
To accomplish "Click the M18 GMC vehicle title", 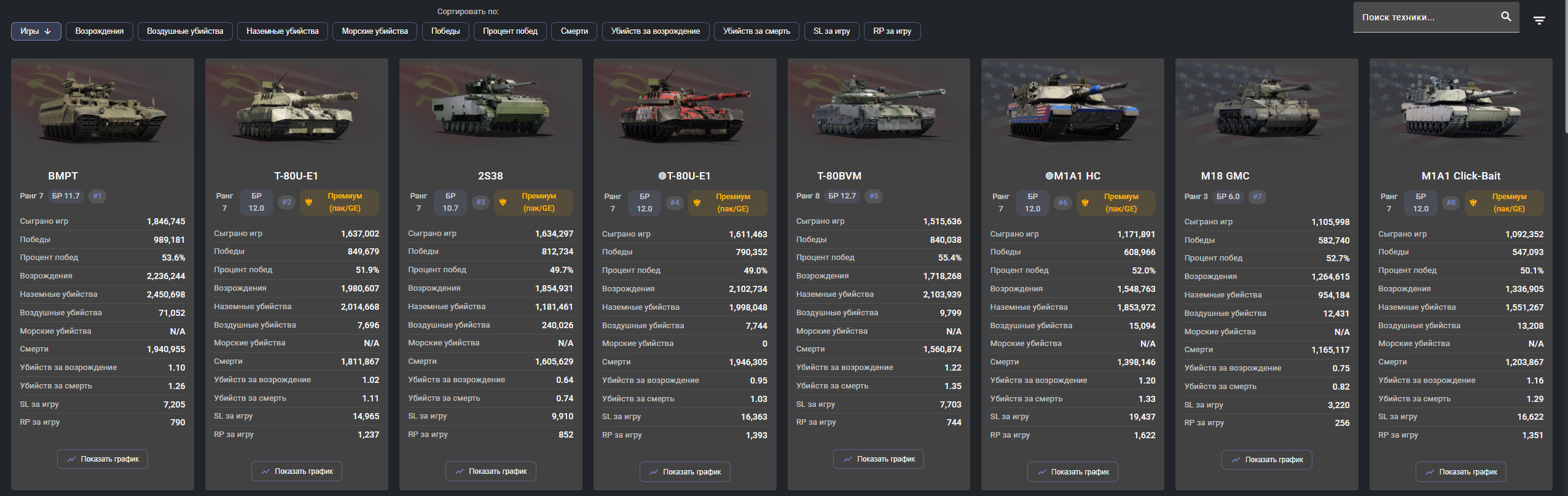I will [x=1225, y=176].
